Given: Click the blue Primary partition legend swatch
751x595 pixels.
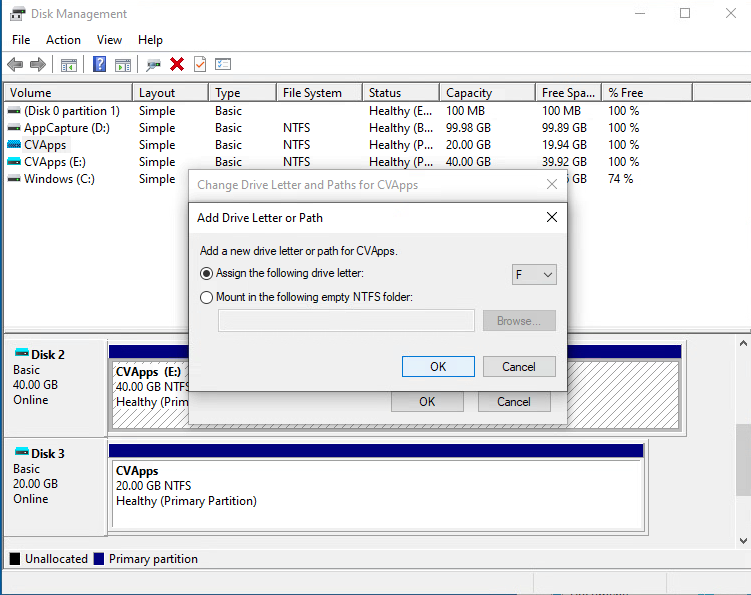Looking at the screenshot, I should [99, 559].
